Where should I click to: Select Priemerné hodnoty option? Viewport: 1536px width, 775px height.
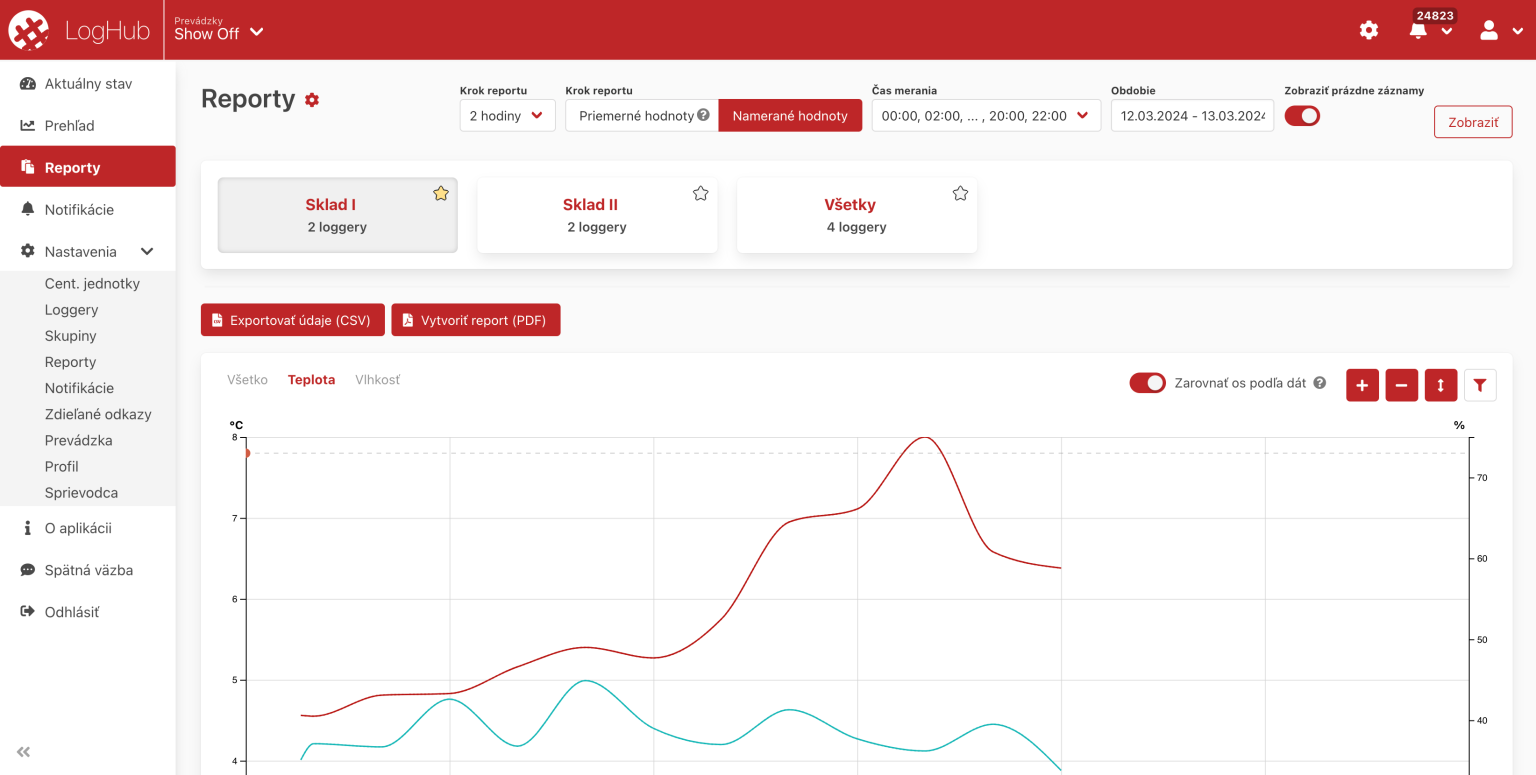(x=636, y=116)
